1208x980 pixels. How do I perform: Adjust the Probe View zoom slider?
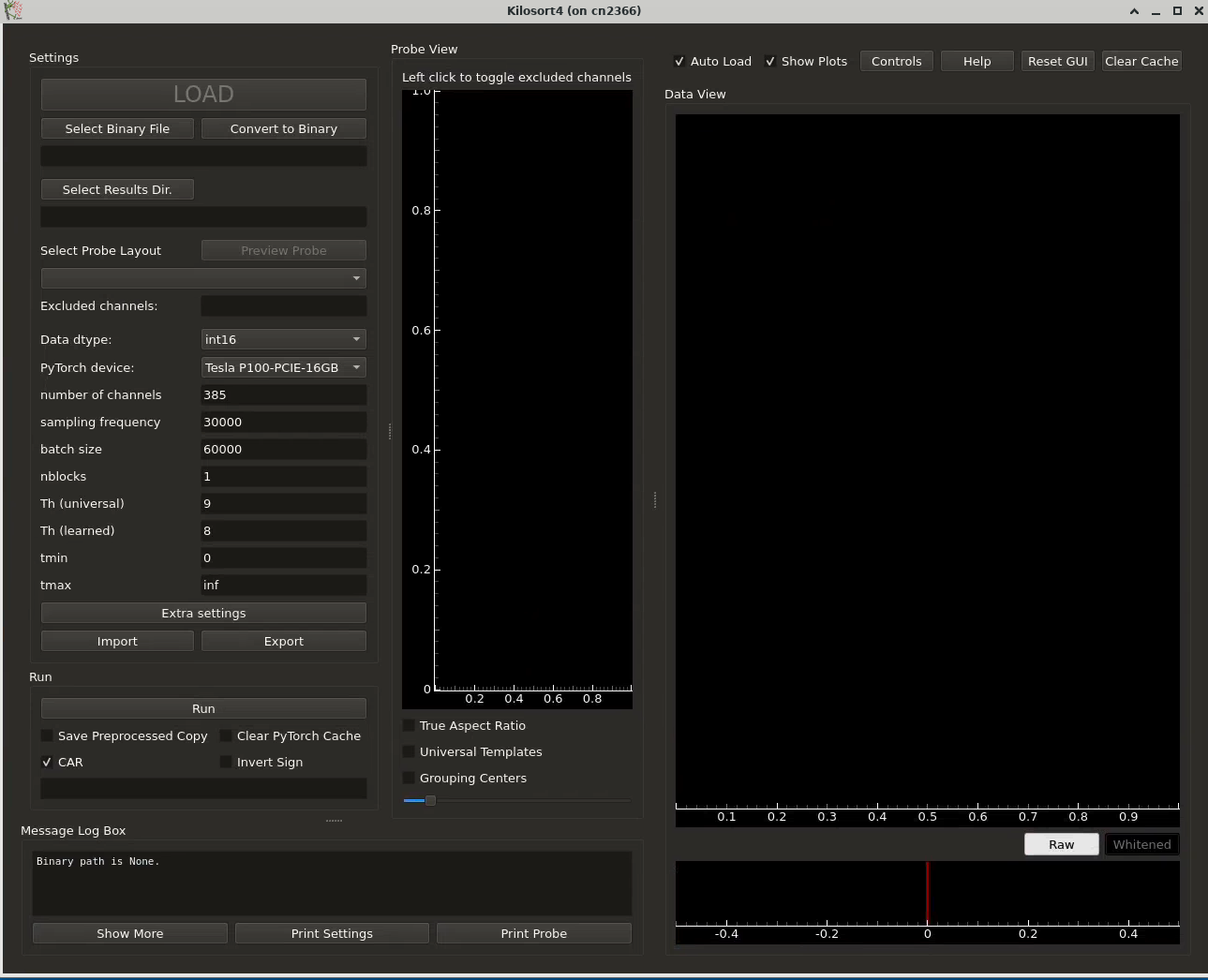[x=429, y=800]
